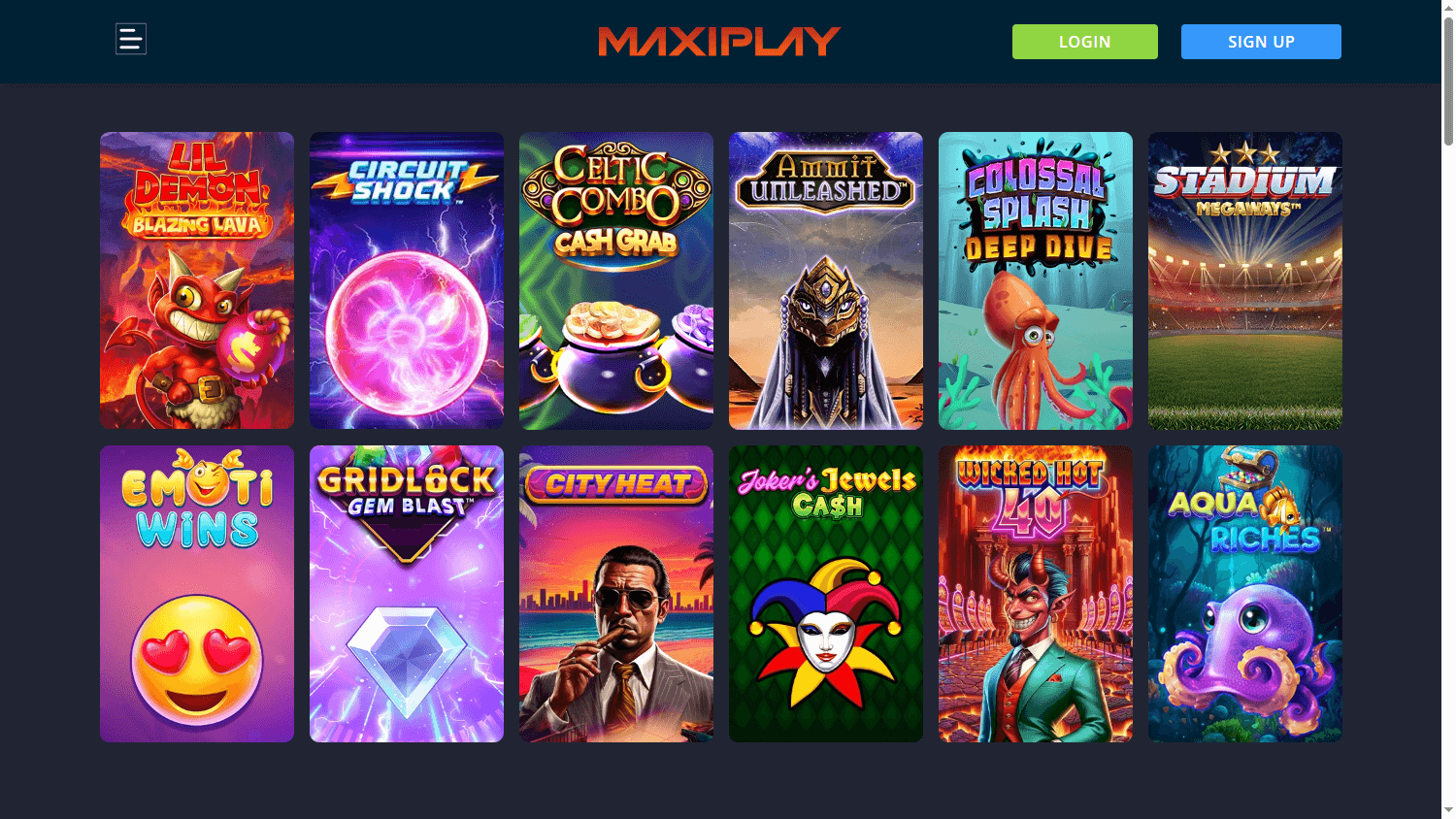Image resolution: width=1456 pixels, height=819 pixels.
Task: Choose Colossal Splash Deep Dive game
Action: (1036, 280)
